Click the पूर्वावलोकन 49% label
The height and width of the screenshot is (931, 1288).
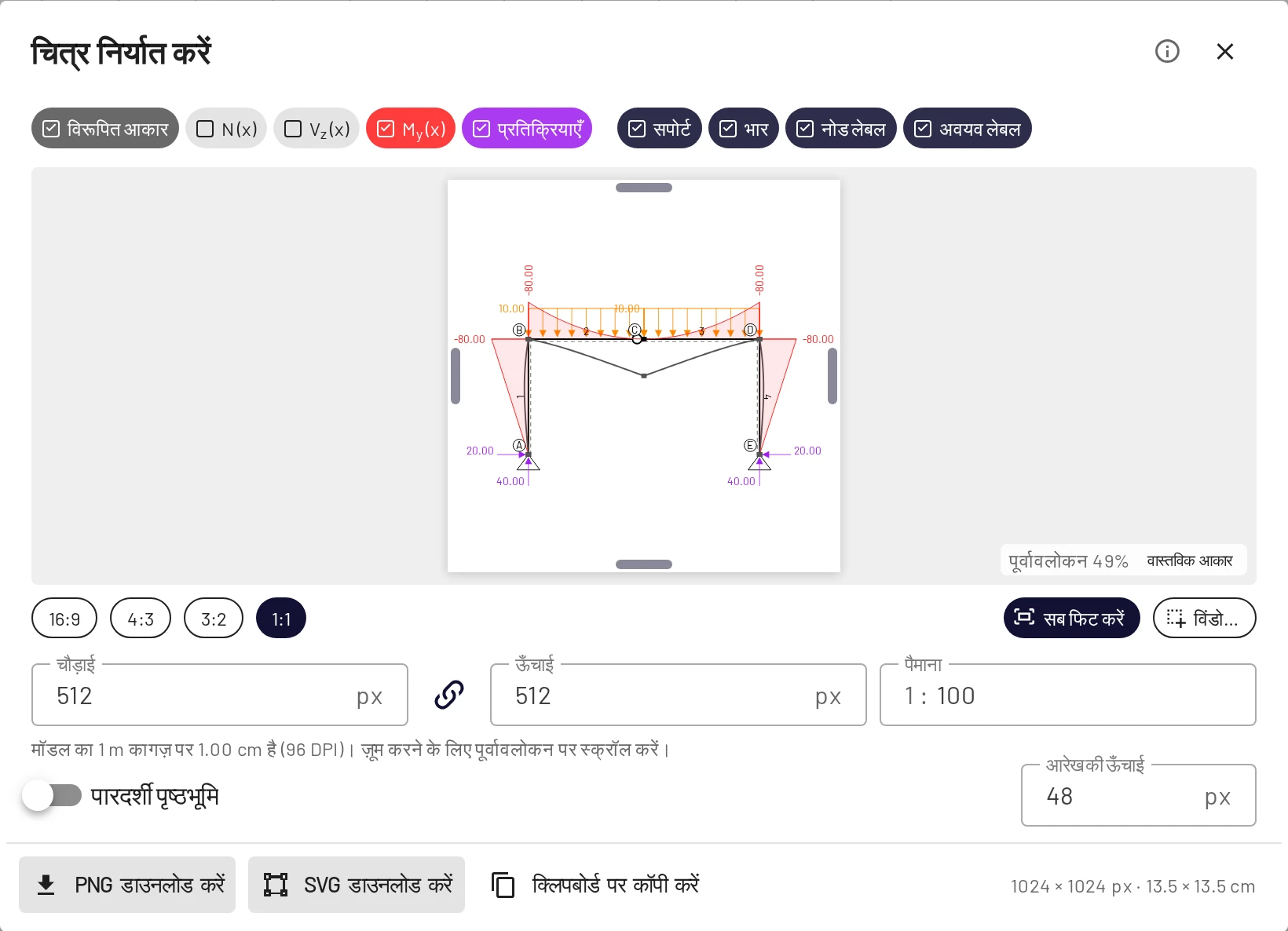tap(1068, 561)
